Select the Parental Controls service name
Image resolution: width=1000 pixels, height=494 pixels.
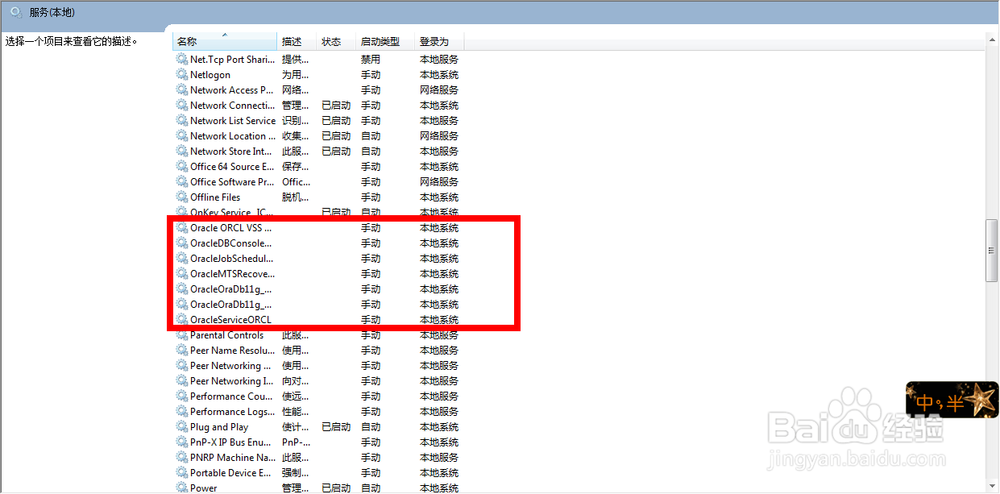[x=227, y=335]
